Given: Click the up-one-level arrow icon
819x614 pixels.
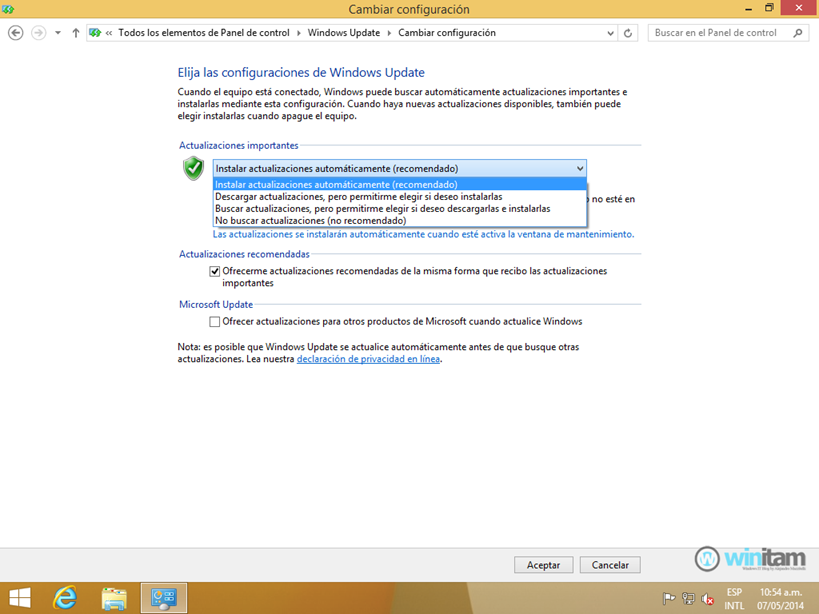Looking at the screenshot, I should click(77, 32).
